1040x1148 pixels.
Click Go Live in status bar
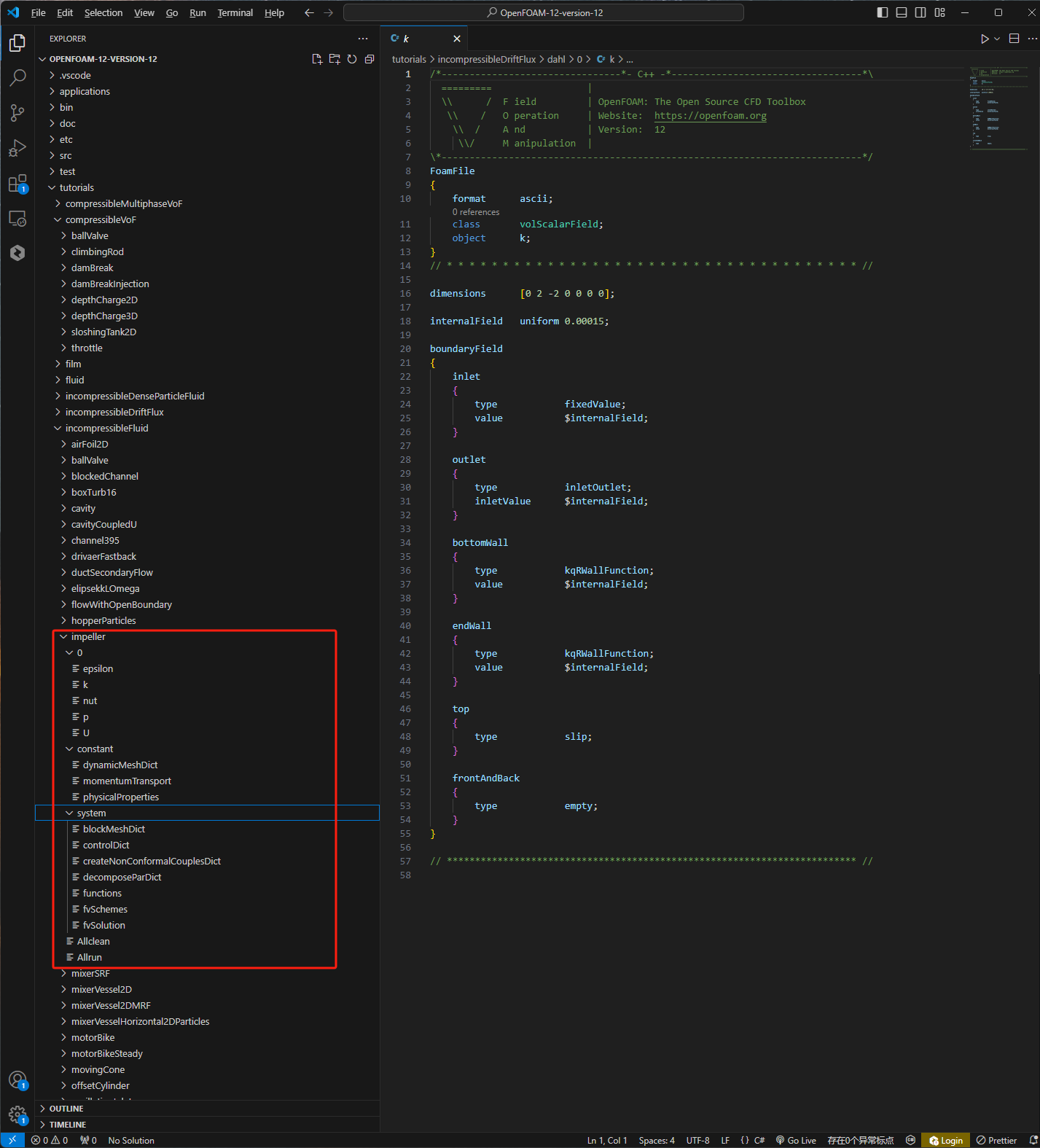pos(796,1141)
